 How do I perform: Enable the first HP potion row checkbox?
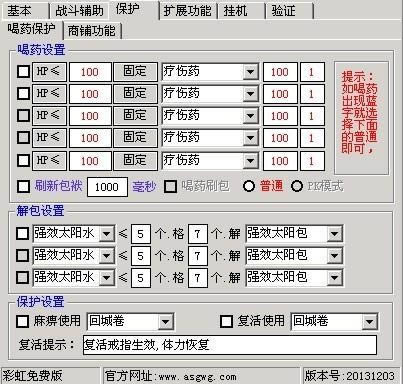pyautogui.click(x=23, y=72)
